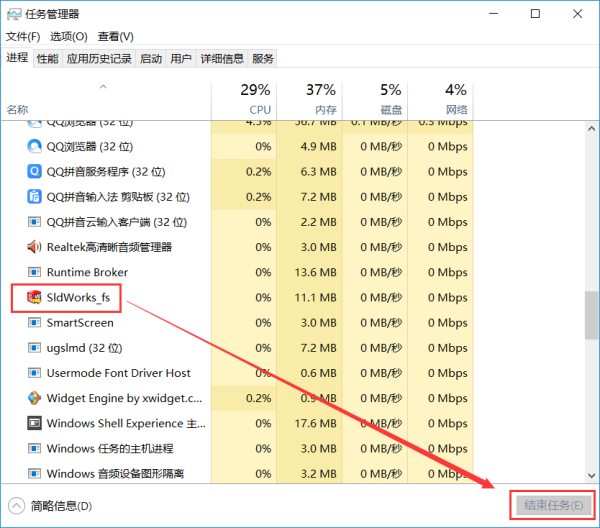Open the 选项(O) menu
600x528 pixels.
pos(69,37)
